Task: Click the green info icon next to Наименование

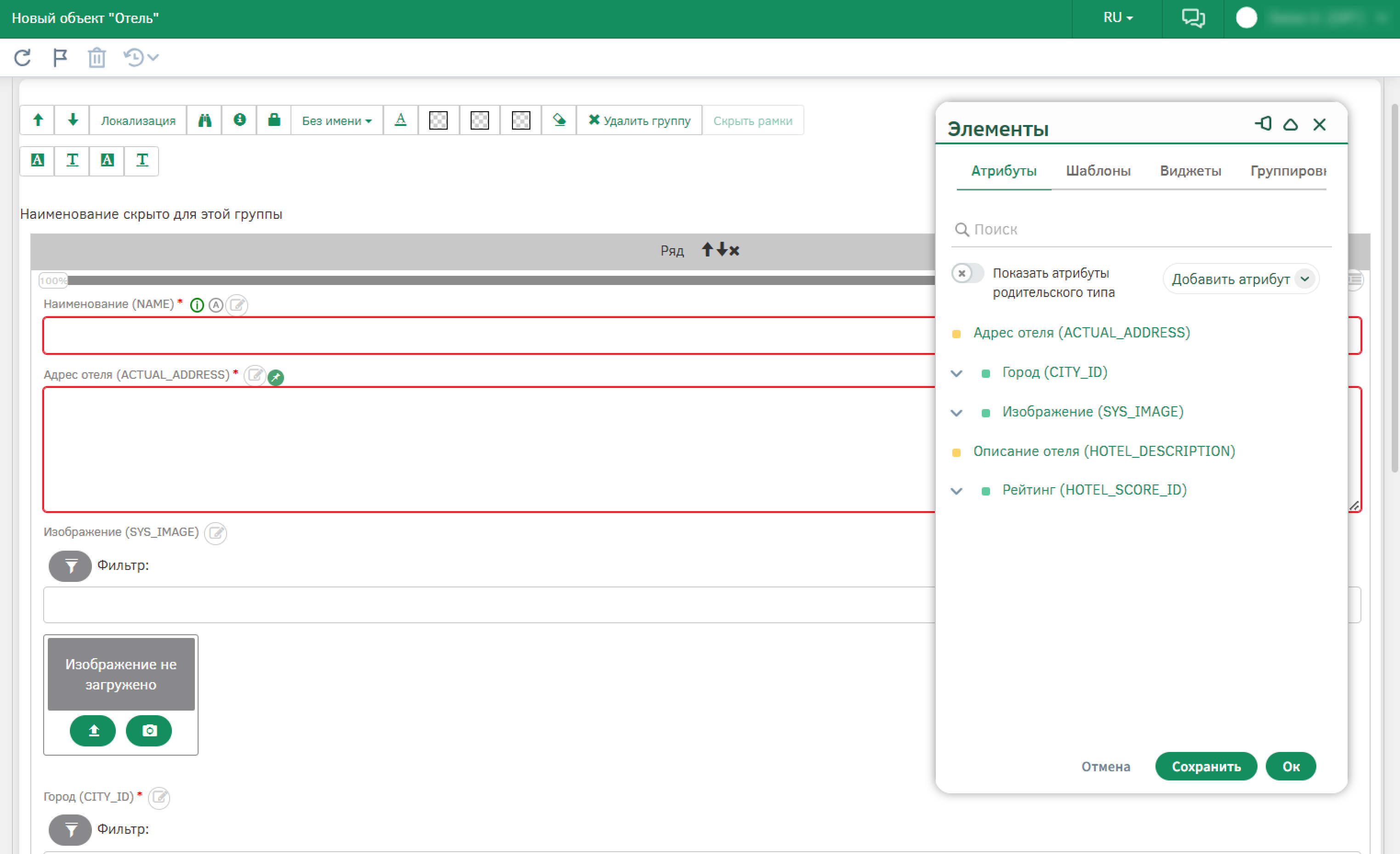Action: coord(197,305)
